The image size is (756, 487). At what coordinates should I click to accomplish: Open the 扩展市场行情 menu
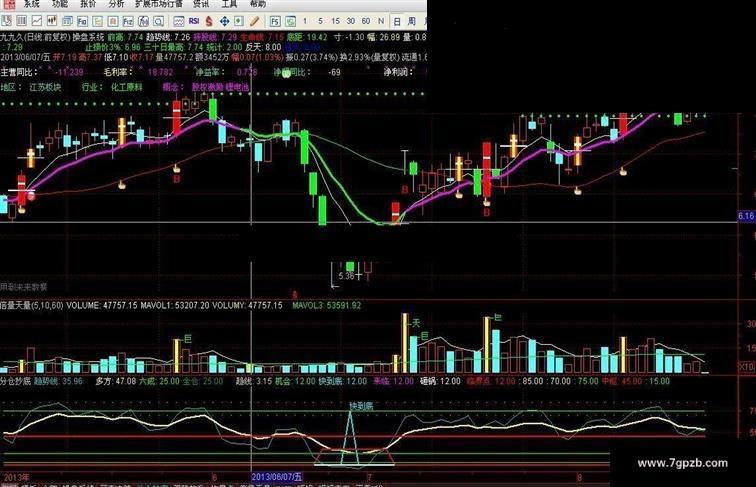tap(159, 4)
